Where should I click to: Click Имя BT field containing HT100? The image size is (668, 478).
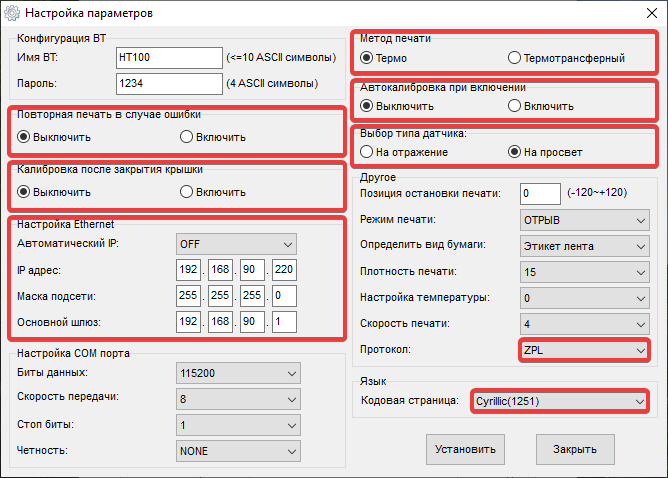[169, 58]
